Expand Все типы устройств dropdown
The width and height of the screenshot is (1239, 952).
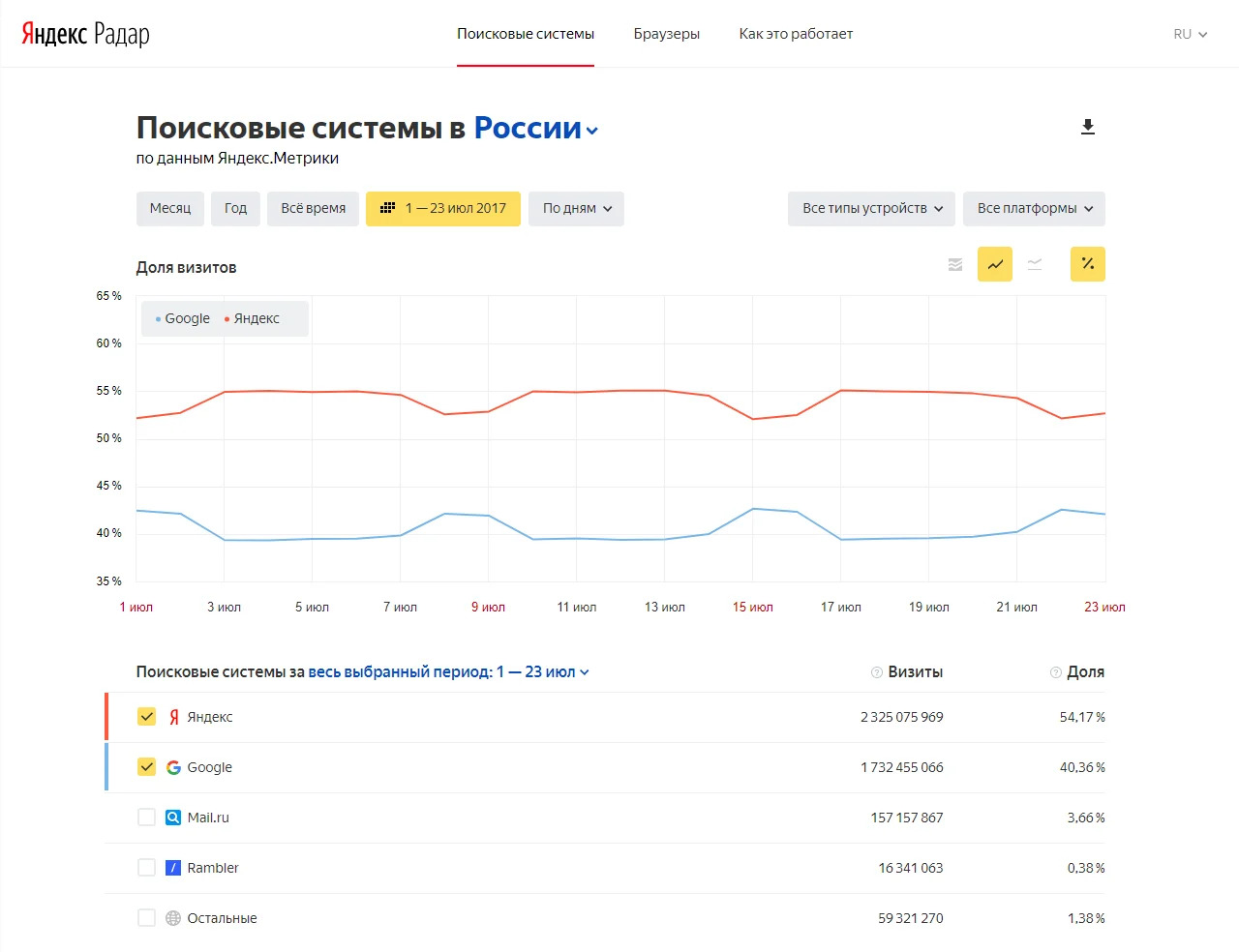click(x=871, y=208)
